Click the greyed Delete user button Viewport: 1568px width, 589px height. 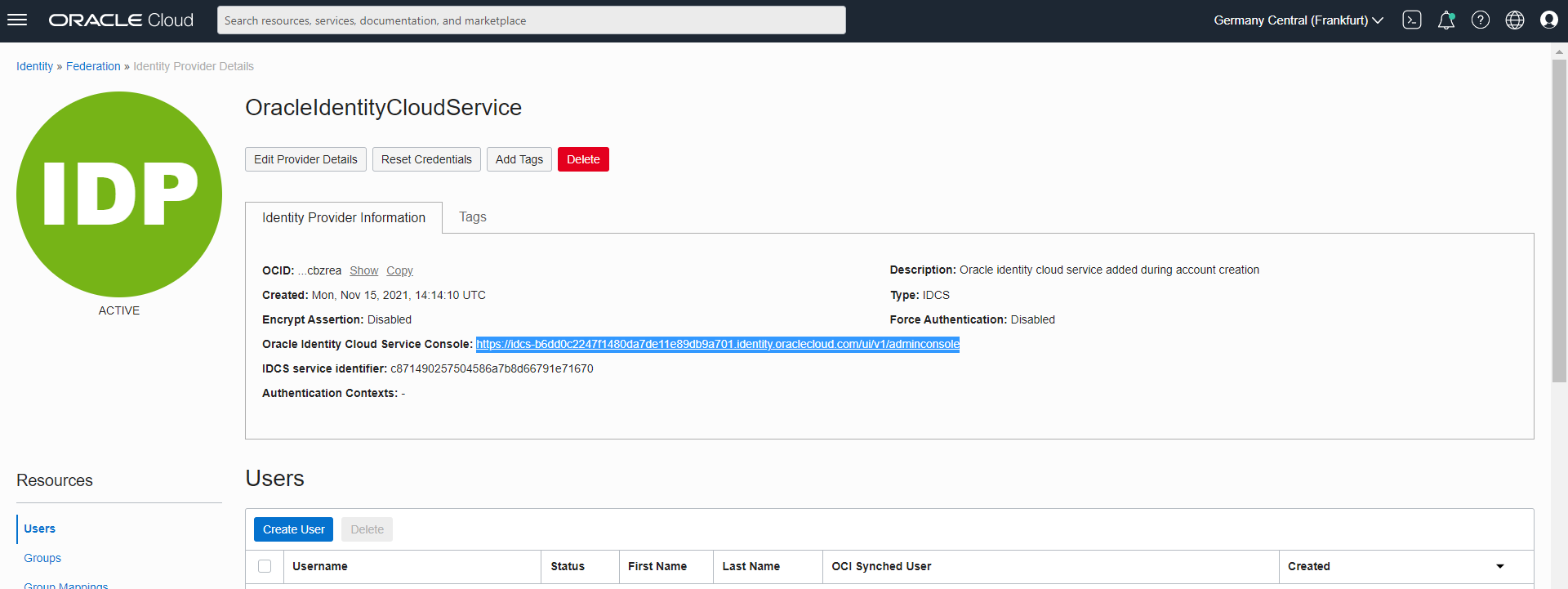click(x=367, y=529)
